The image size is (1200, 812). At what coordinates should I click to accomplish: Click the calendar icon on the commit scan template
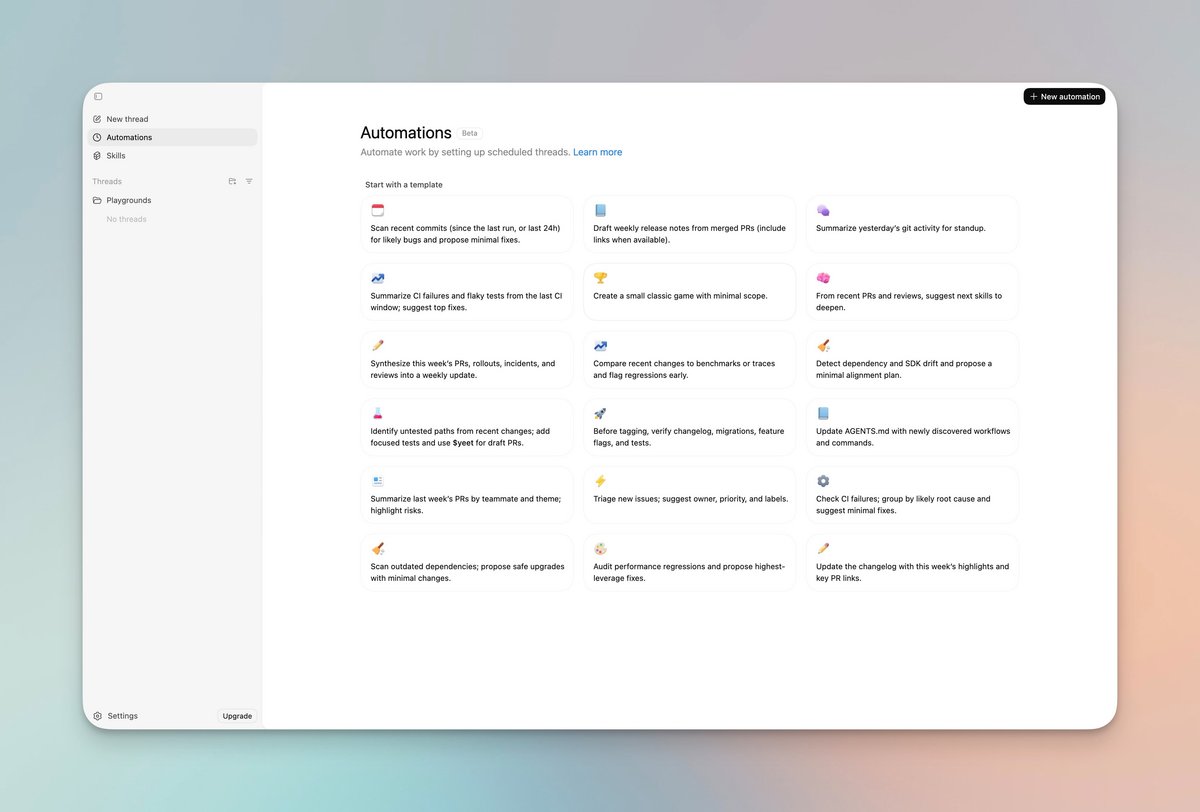pos(377,210)
